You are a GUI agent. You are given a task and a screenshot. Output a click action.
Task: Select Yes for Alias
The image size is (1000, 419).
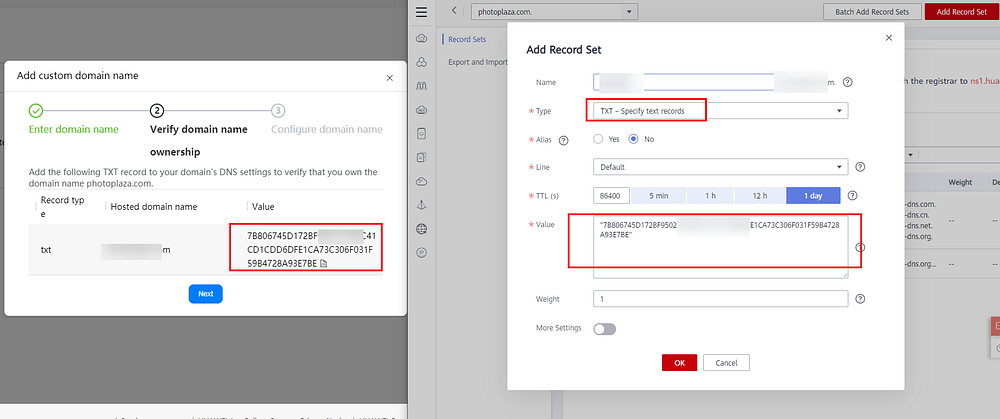(x=598, y=139)
